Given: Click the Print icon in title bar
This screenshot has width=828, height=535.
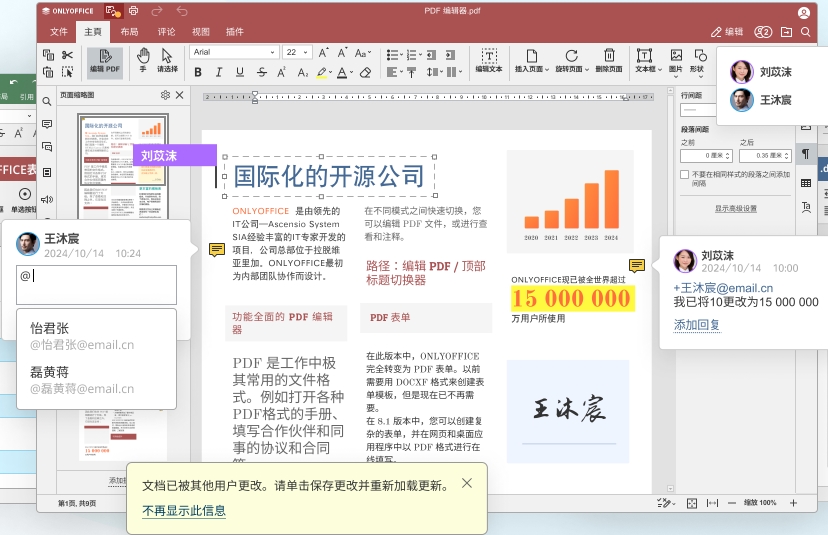Looking at the screenshot, I should click(x=134, y=11).
